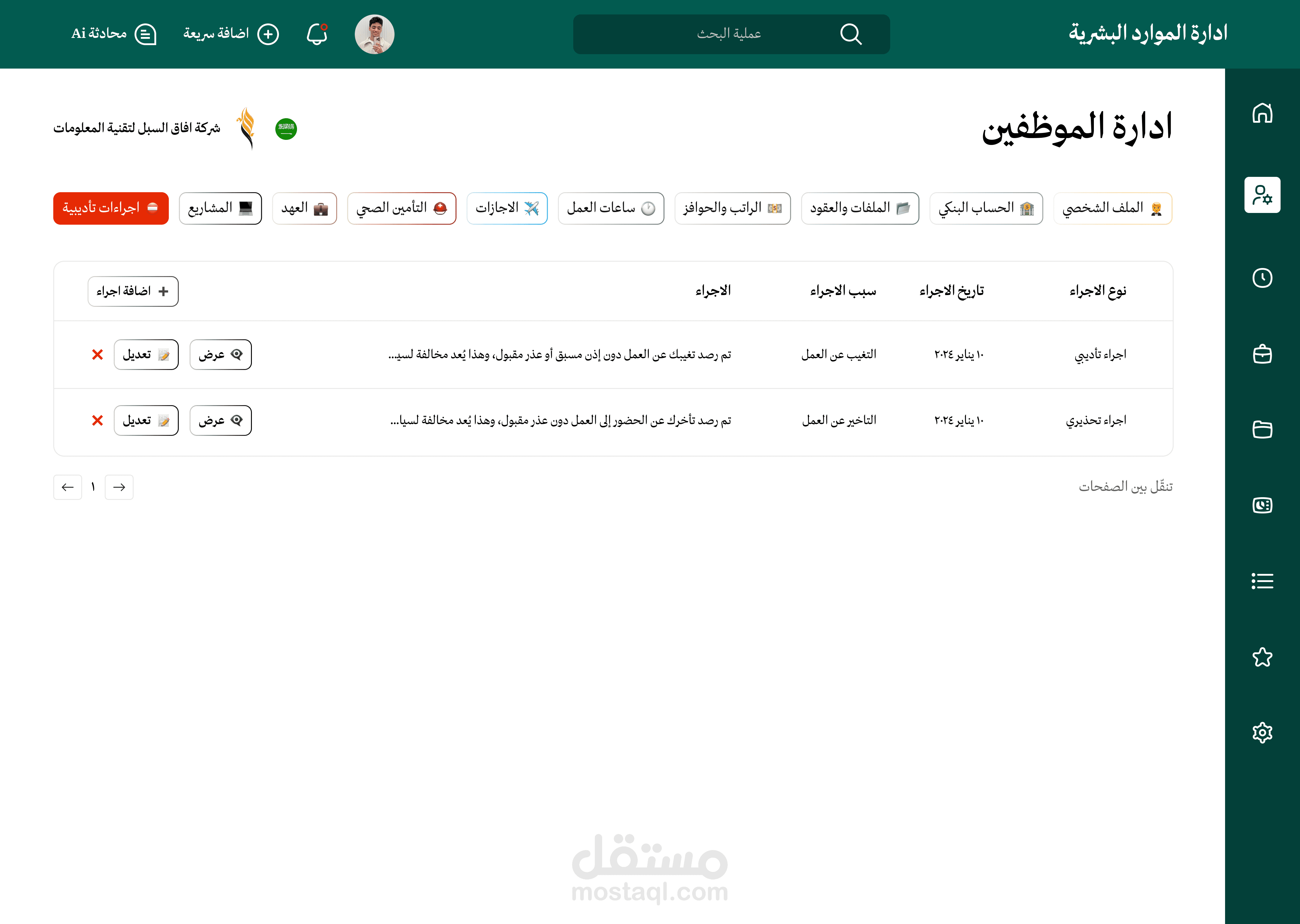Screen dimensions: 1300x924
Task: Go to next page with right arrow
Action: (x=119, y=487)
